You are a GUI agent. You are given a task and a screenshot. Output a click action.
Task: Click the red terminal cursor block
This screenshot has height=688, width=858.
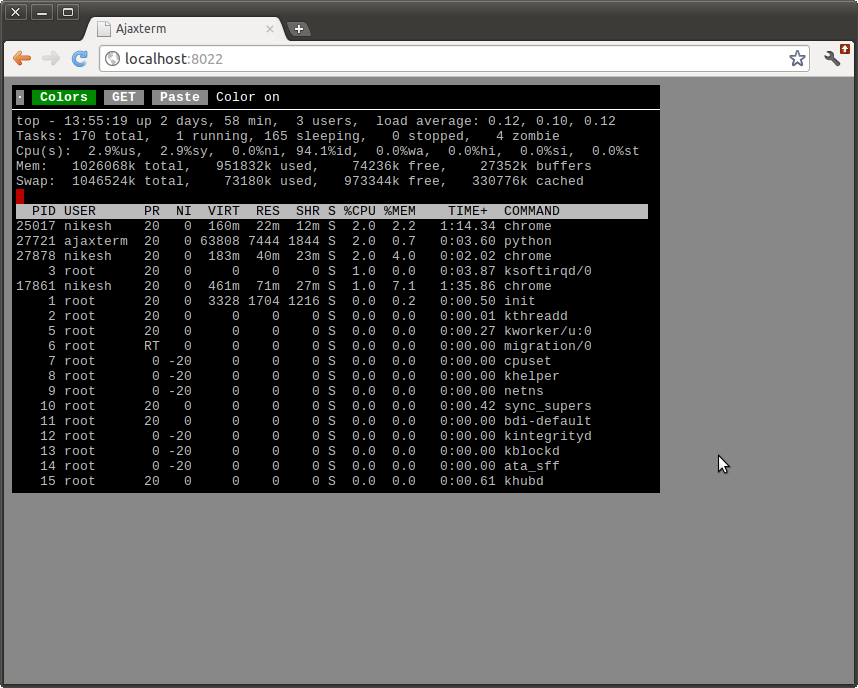(x=18, y=197)
